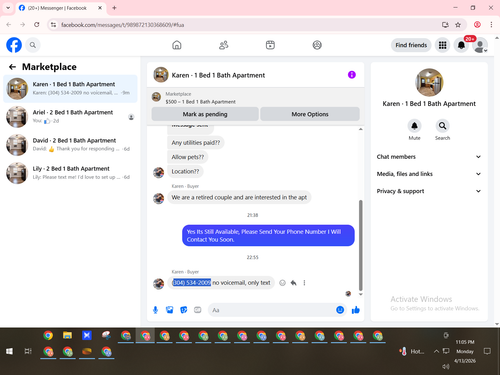The width and height of the screenshot is (500, 375).
Task: Click the conversation header title Karen - 1 Bed 1 Bath Apartment
Action: click(218, 75)
